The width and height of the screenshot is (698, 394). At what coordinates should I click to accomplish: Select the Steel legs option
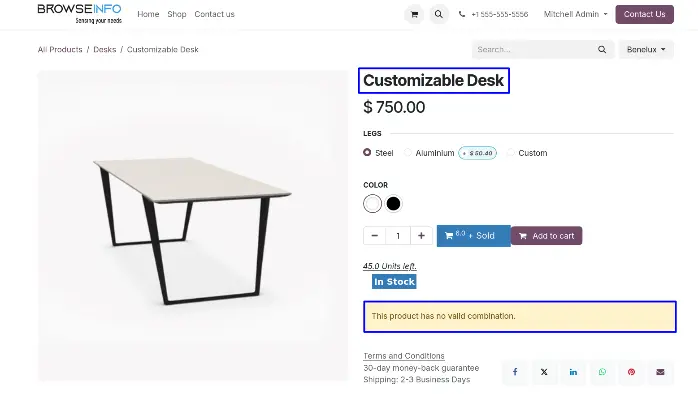pyautogui.click(x=367, y=152)
